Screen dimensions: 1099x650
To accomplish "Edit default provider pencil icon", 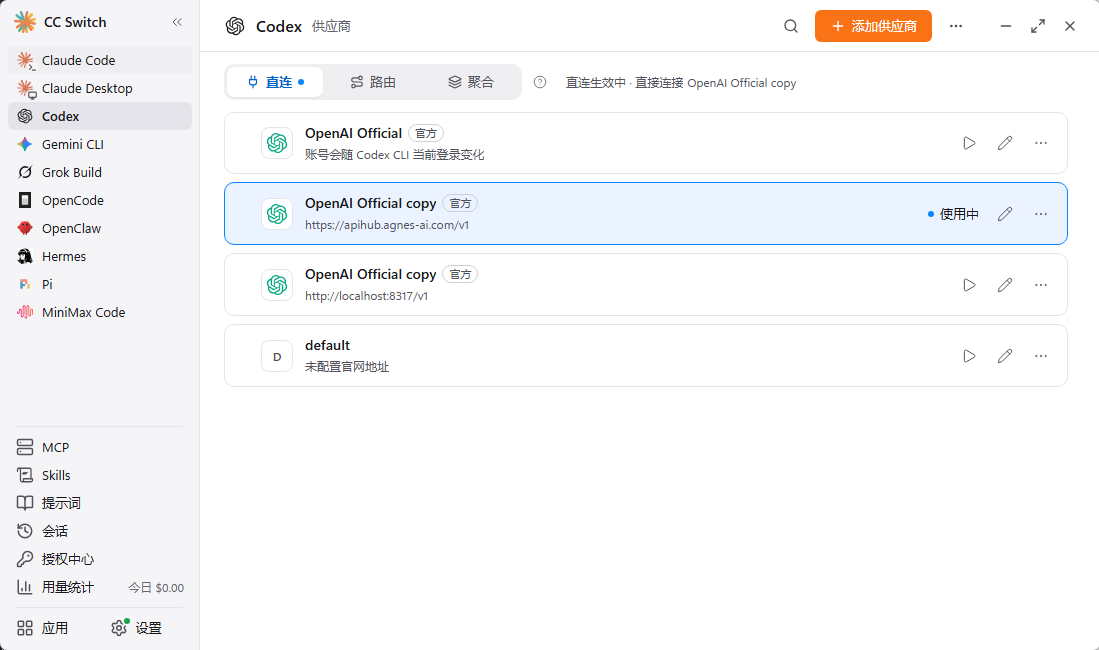I will click(x=1005, y=356).
